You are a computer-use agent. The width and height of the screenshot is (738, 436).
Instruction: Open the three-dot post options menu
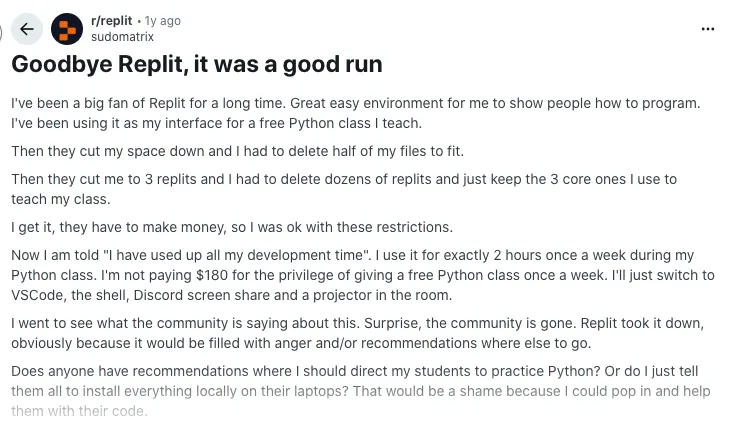[708, 29]
